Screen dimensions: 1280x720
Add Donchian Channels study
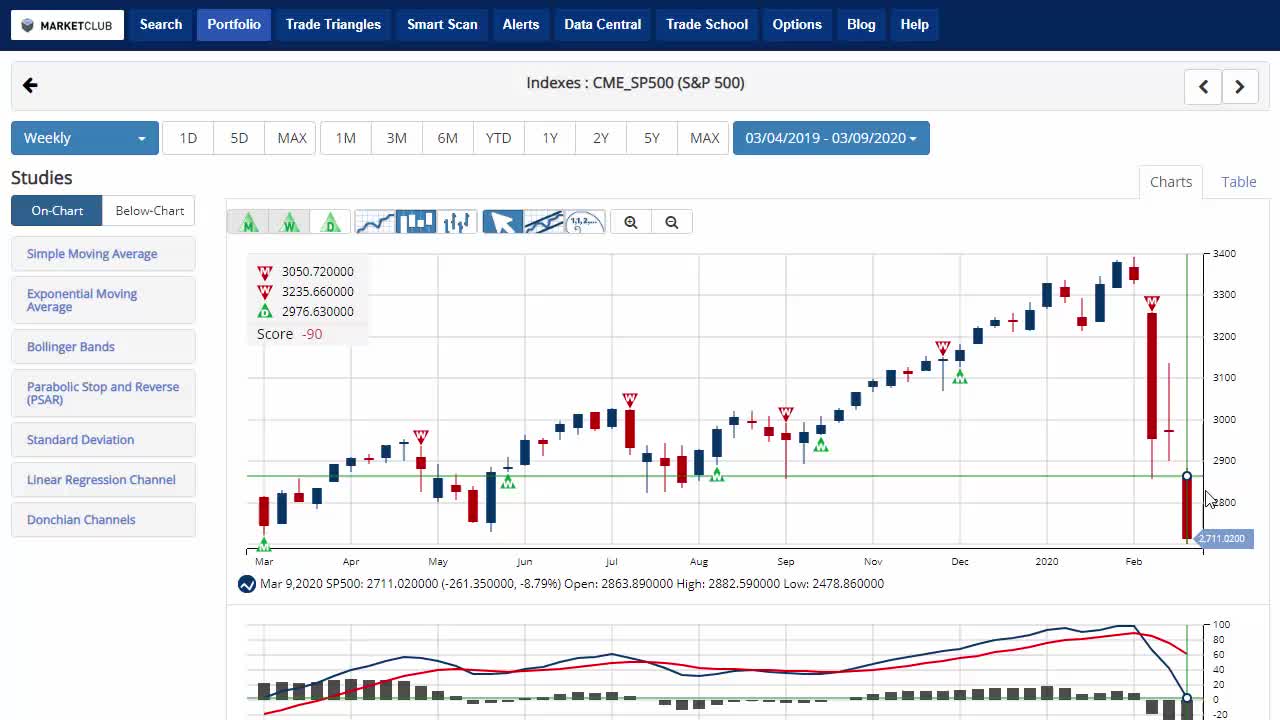click(x=103, y=520)
